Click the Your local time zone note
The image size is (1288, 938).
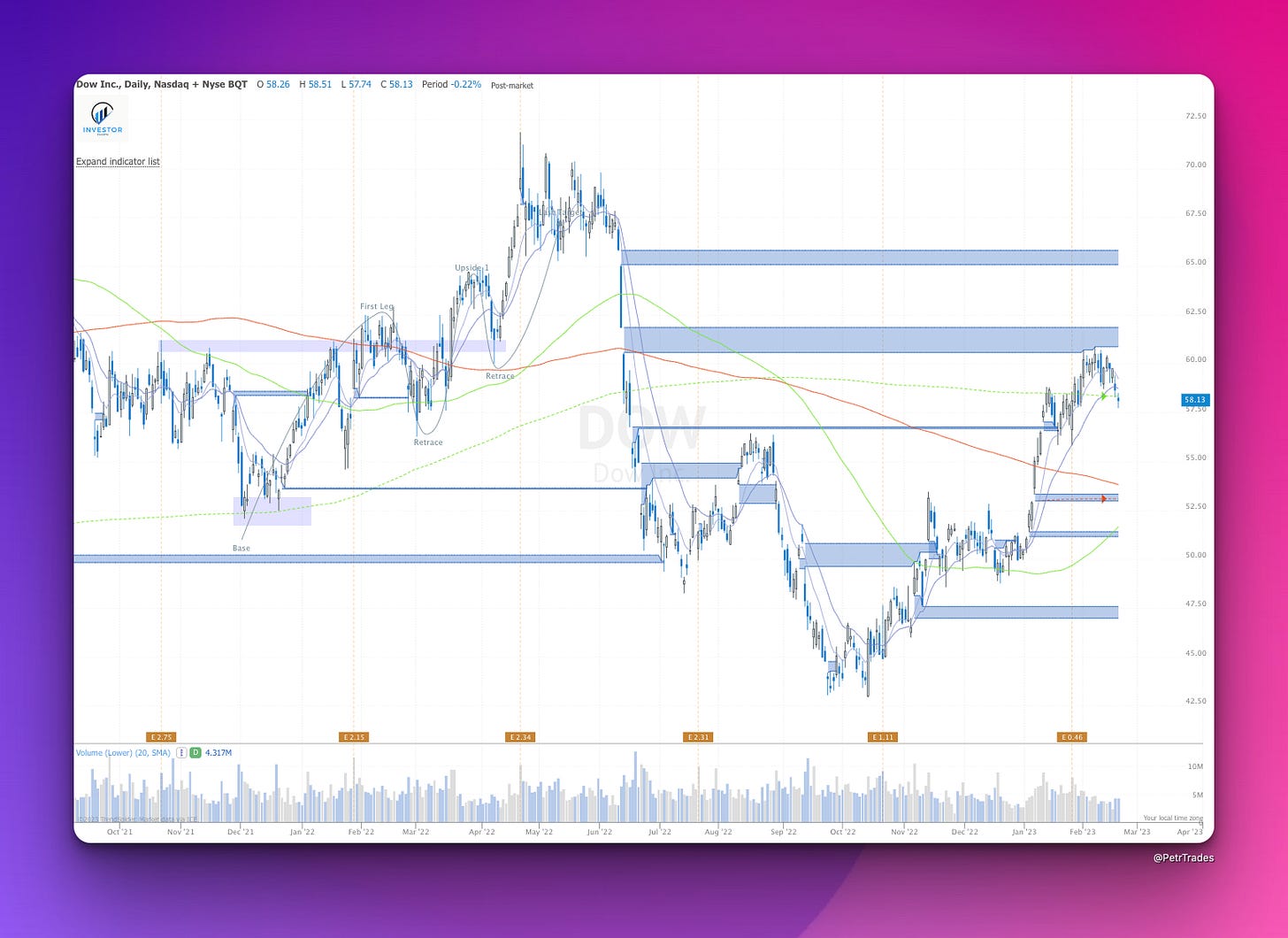(x=1173, y=819)
